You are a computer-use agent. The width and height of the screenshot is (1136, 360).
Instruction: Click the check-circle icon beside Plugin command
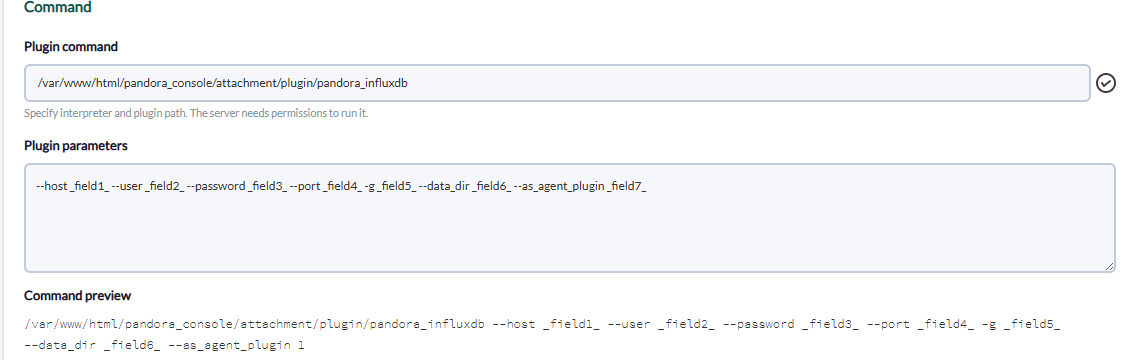click(x=1106, y=83)
